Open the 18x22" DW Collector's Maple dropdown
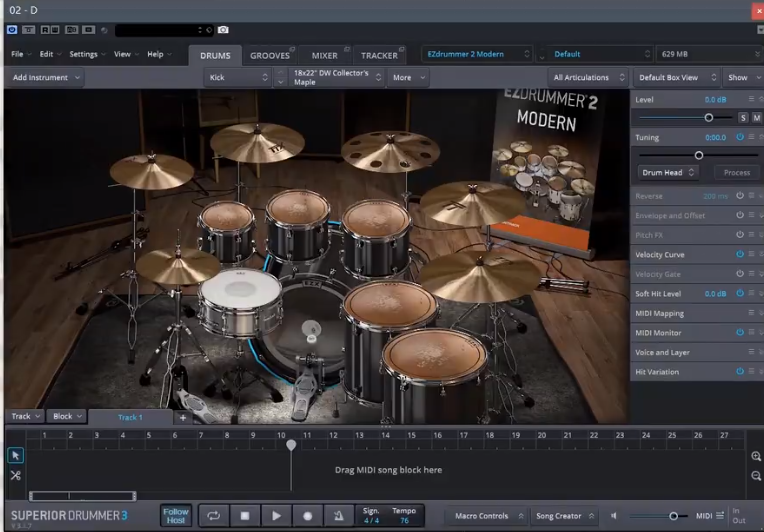The image size is (764, 532). coord(336,77)
